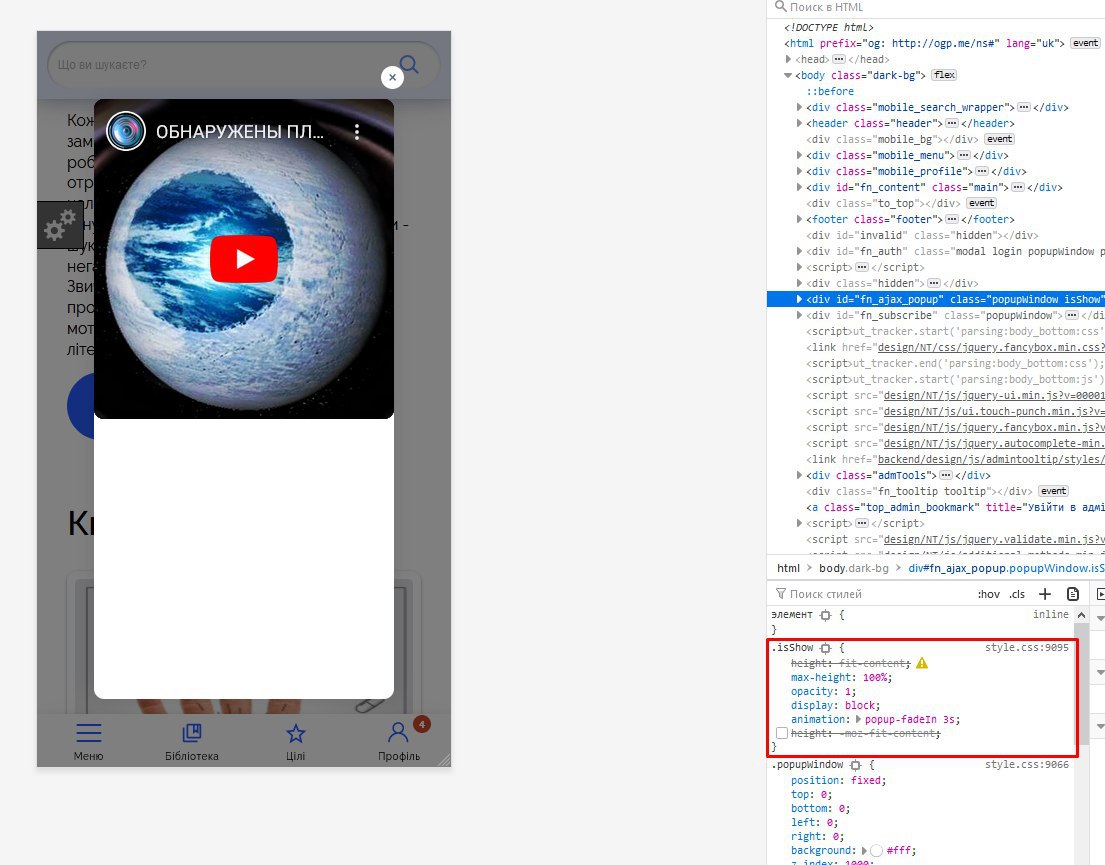This screenshot has height=865, width=1105.
Task: Expand the head element node
Action: click(788, 59)
